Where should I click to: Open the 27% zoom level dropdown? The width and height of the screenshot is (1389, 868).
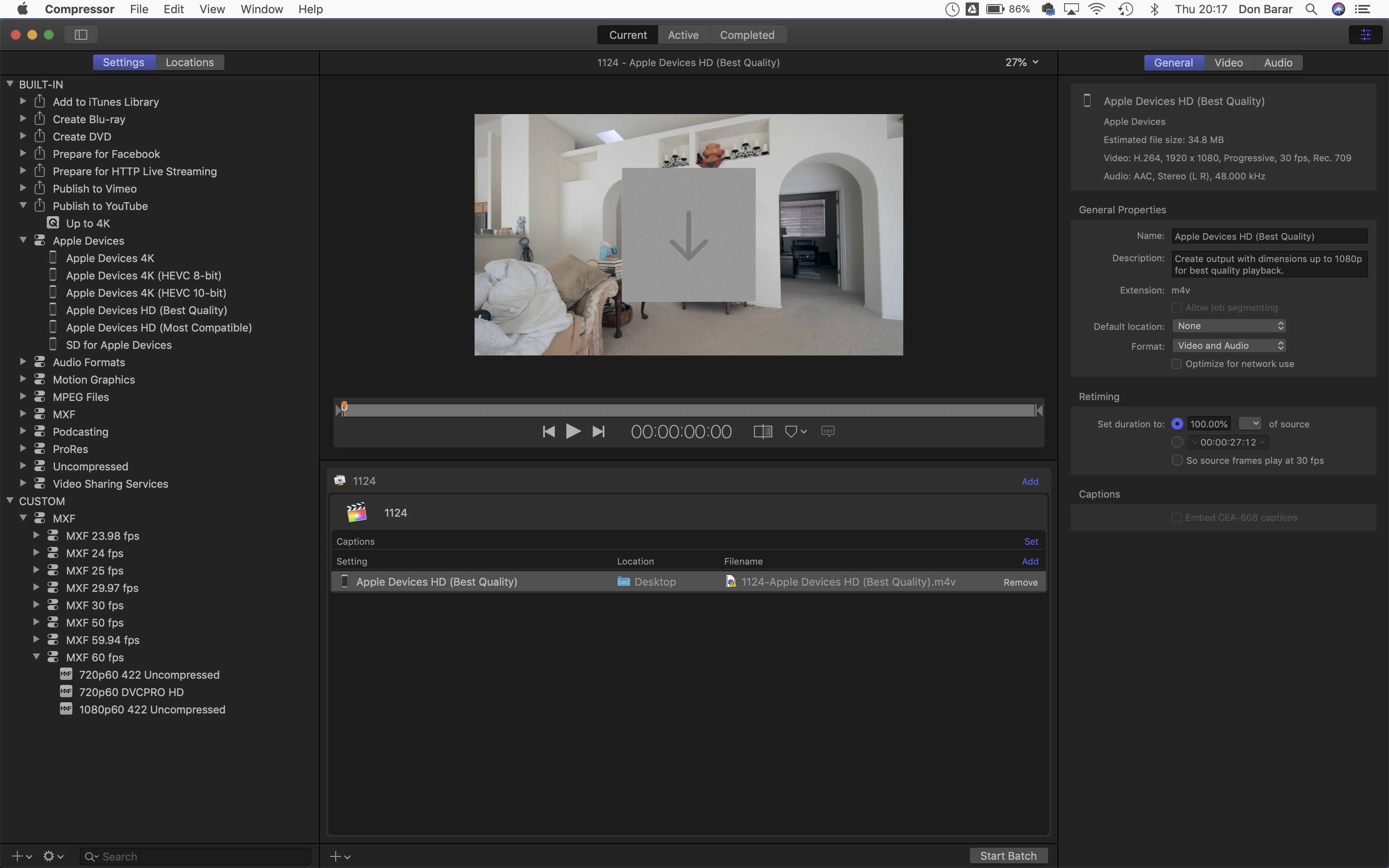(x=1021, y=62)
